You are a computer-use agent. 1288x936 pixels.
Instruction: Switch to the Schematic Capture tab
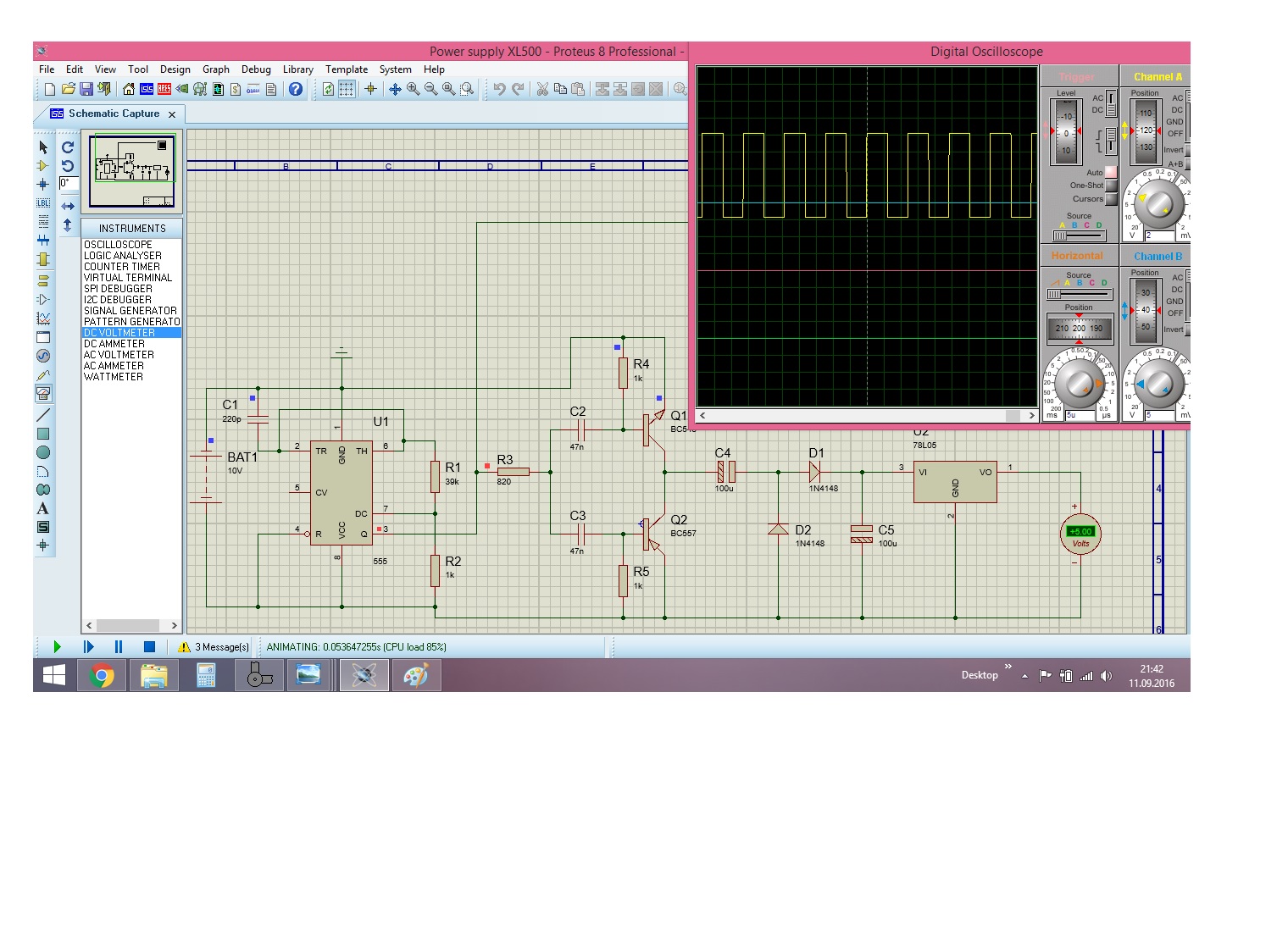(114, 114)
